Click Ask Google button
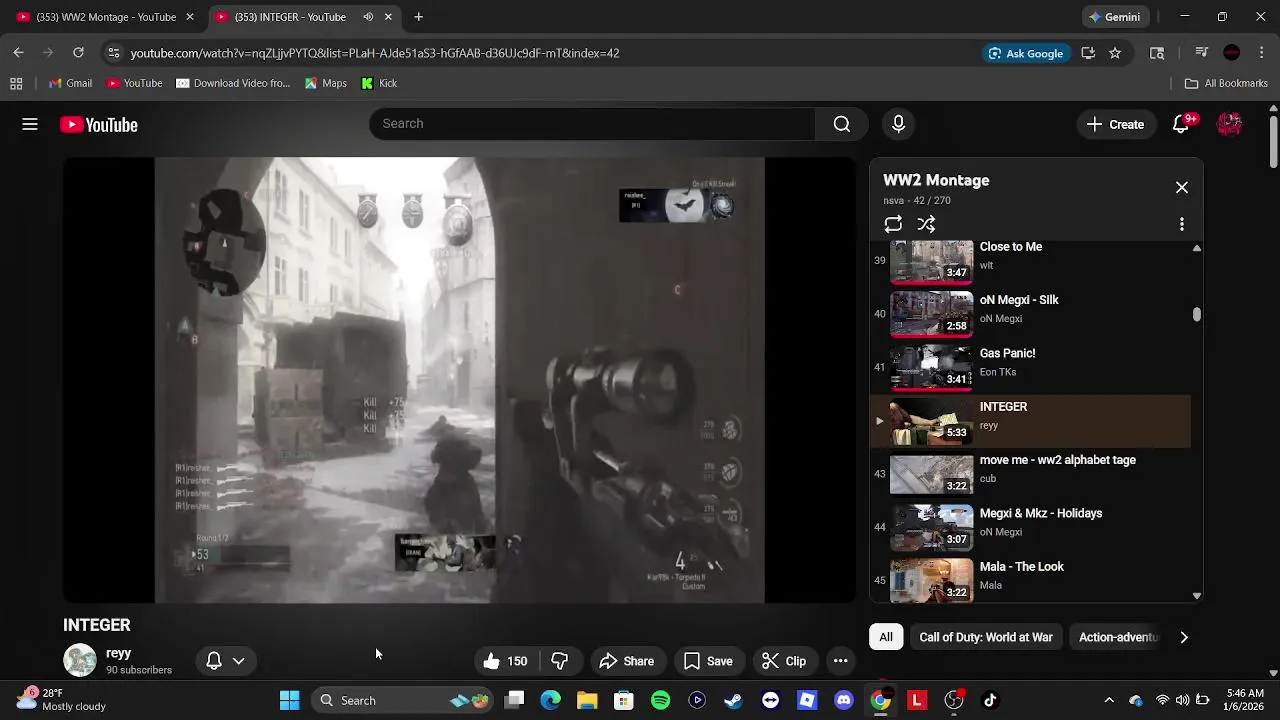Viewport: 1280px width, 720px height. tap(1026, 53)
